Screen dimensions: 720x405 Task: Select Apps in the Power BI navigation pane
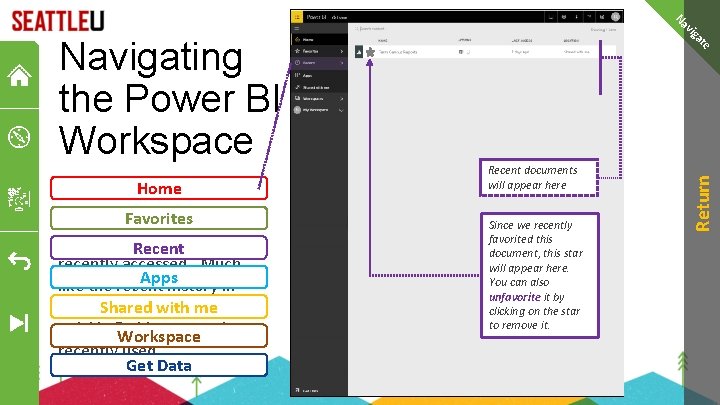(x=319, y=75)
